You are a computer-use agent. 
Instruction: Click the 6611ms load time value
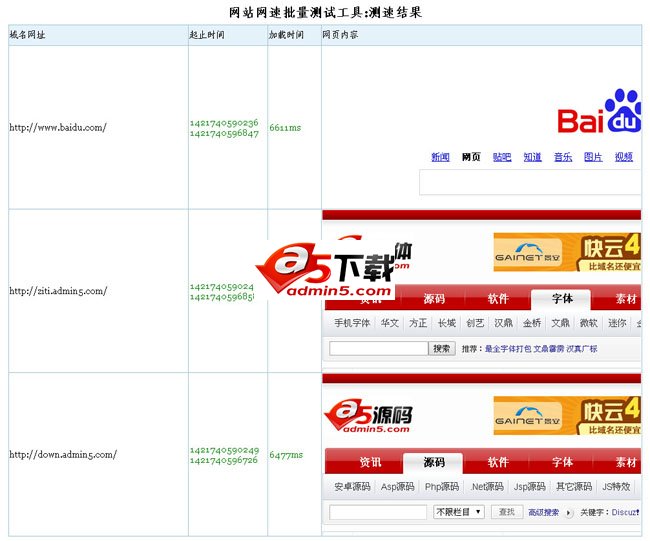click(285, 128)
